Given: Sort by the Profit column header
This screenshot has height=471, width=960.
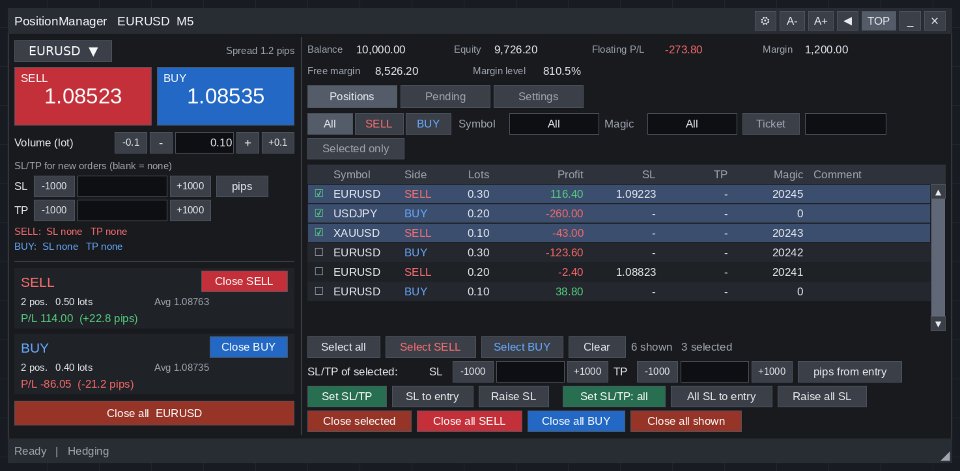Looking at the screenshot, I should [x=570, y=175].
